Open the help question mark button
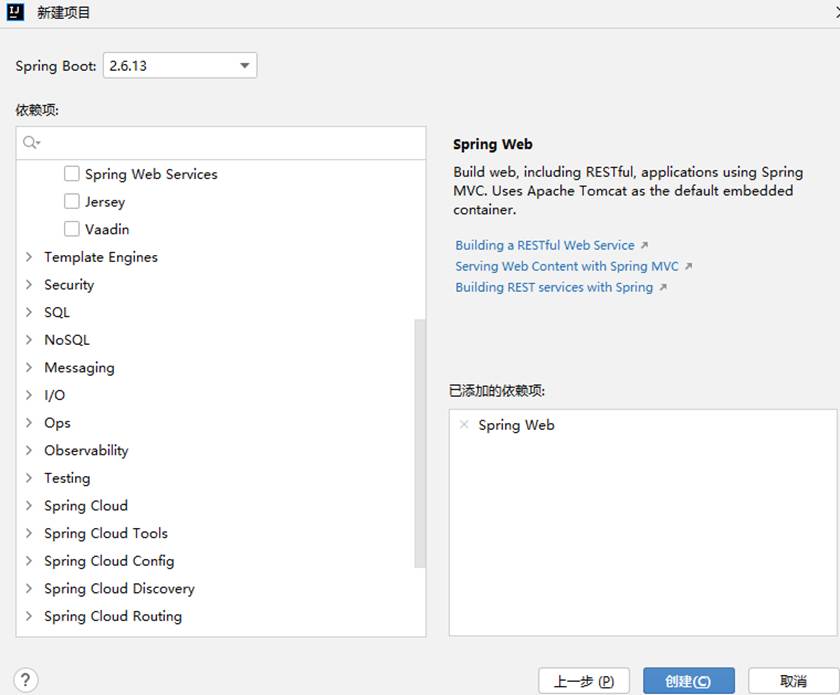 26,681
